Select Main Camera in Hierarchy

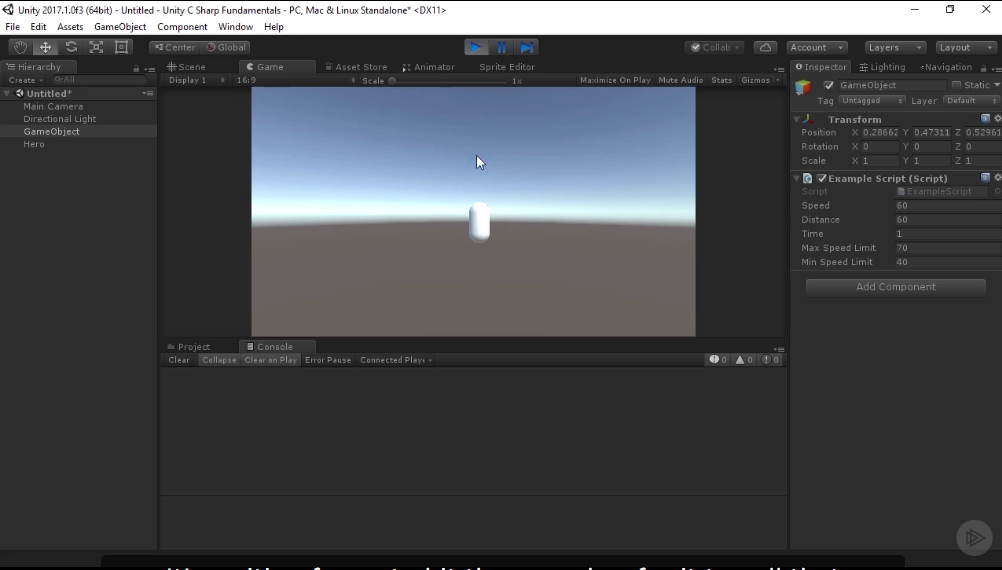click(53, 106)
